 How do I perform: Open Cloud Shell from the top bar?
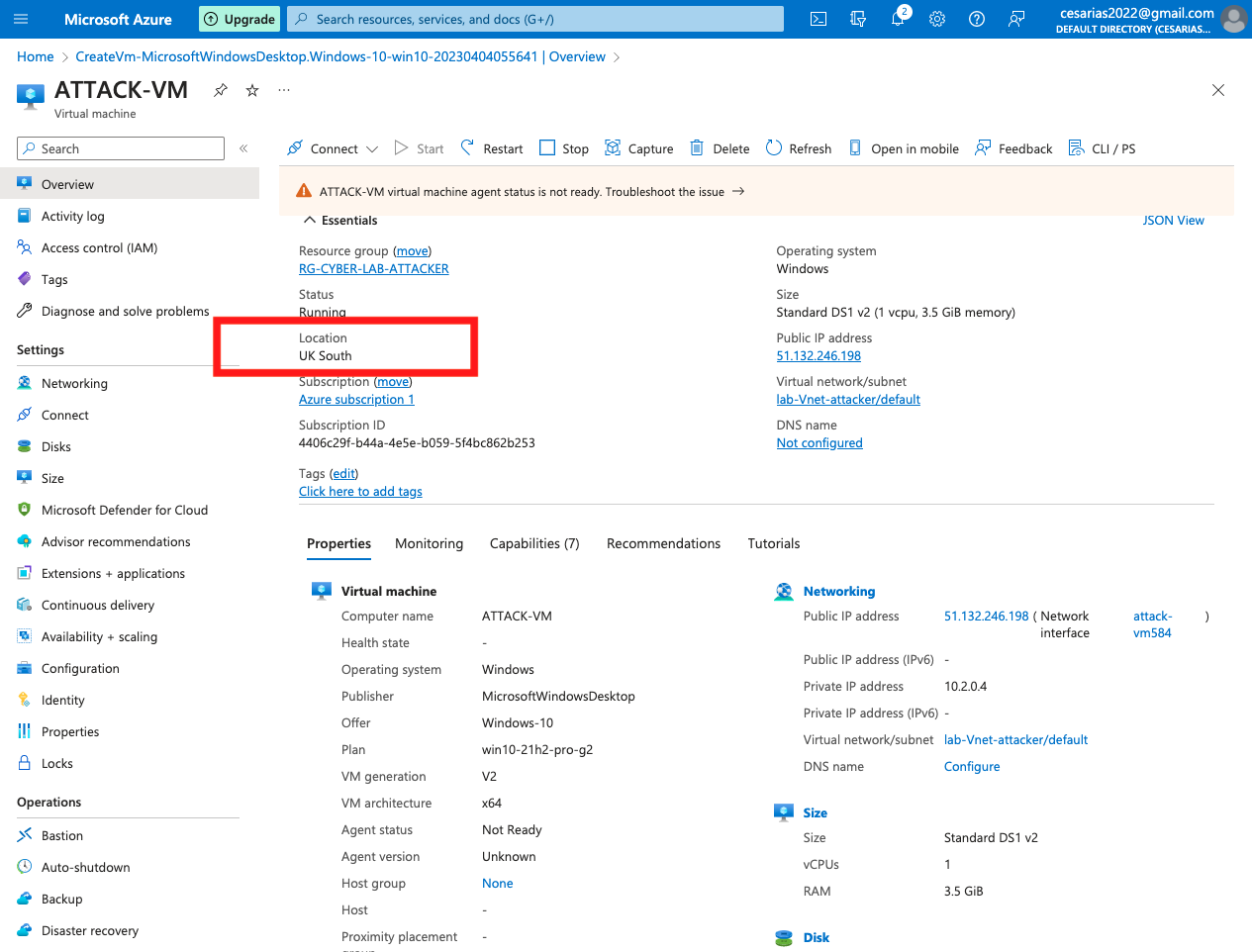click(x=819, y=19)
